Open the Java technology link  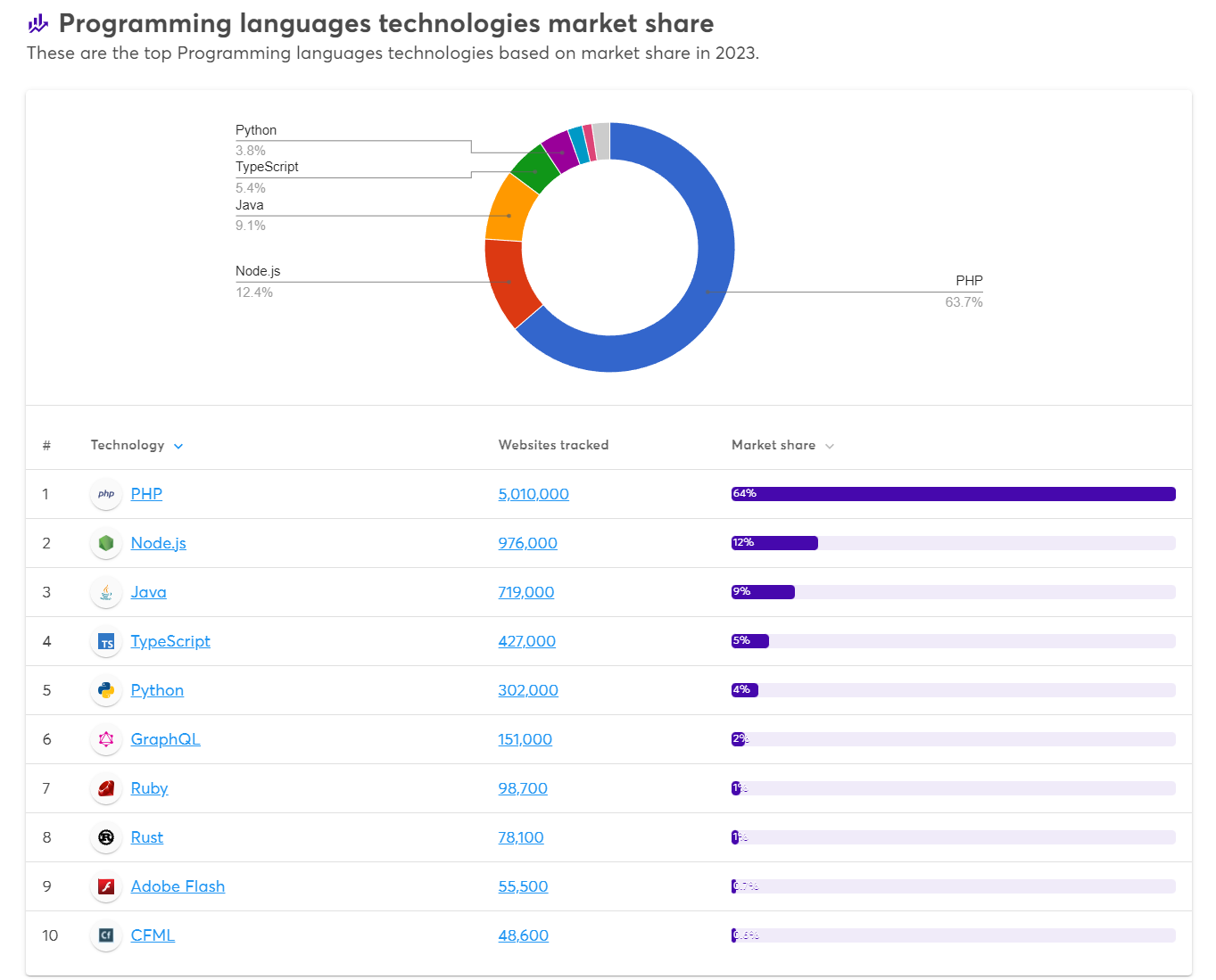148,592
